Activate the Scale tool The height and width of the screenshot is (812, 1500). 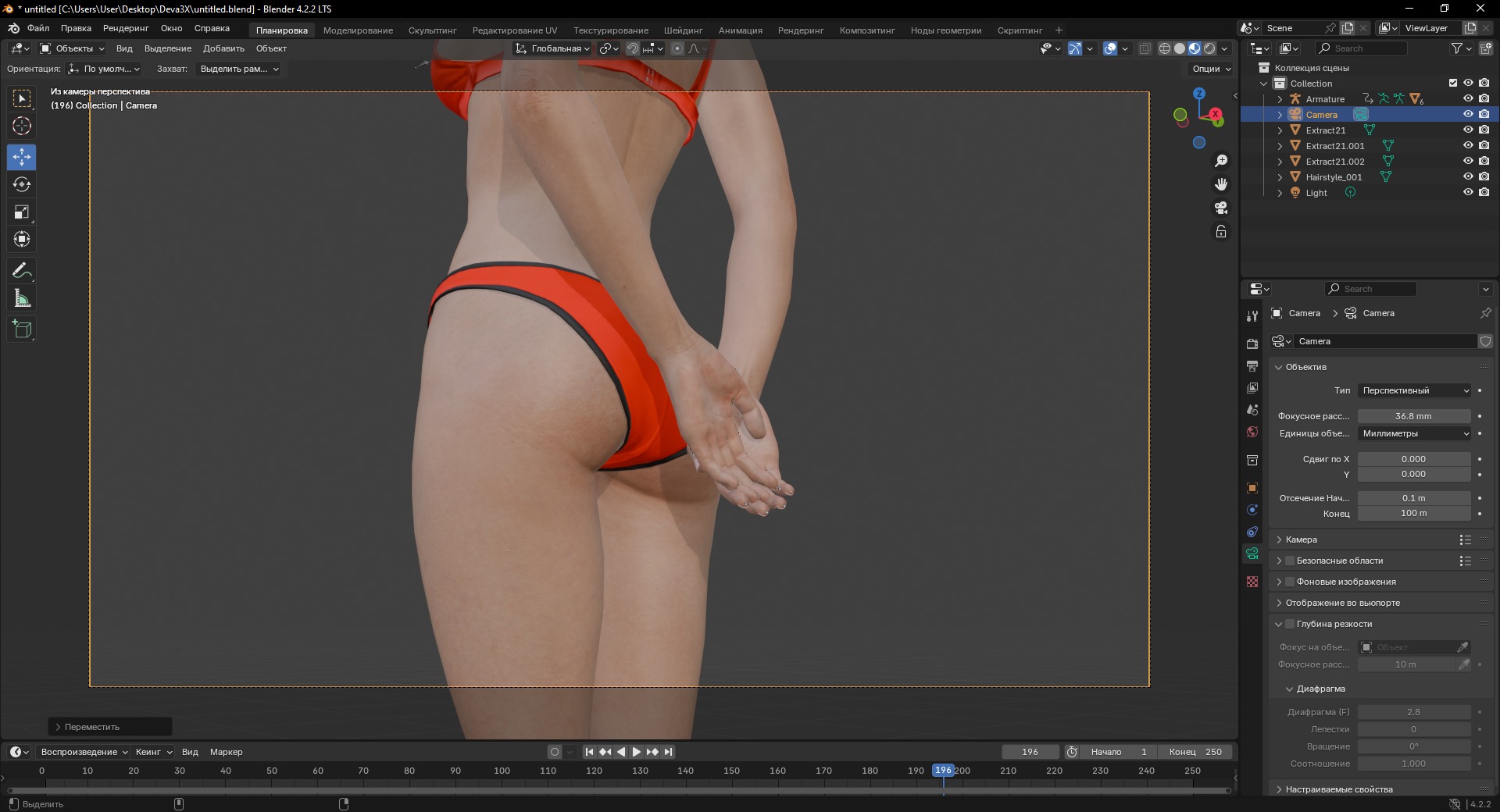pos(22,212)
